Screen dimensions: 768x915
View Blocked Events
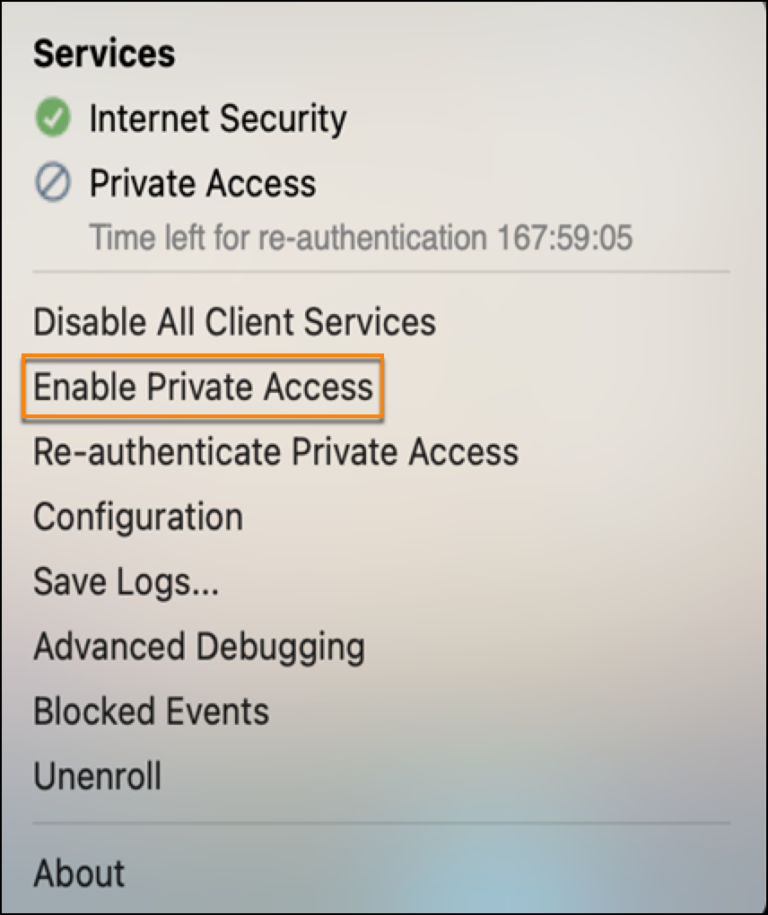151,711
